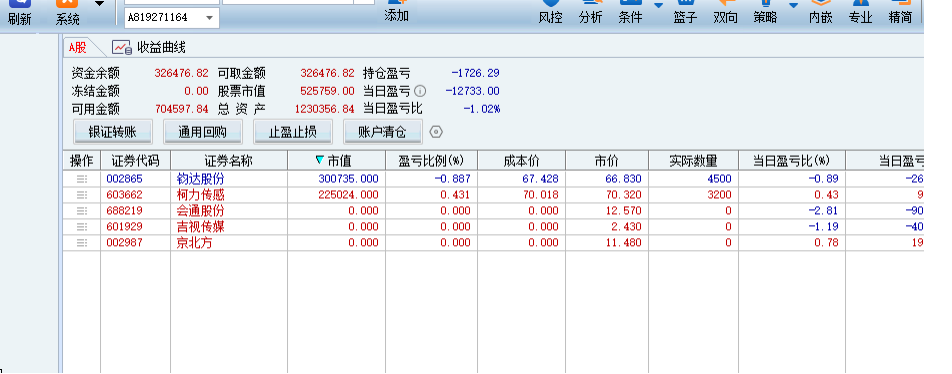952x374 pixels.
Task: Select stock code 601929
Action: [123, 226]
